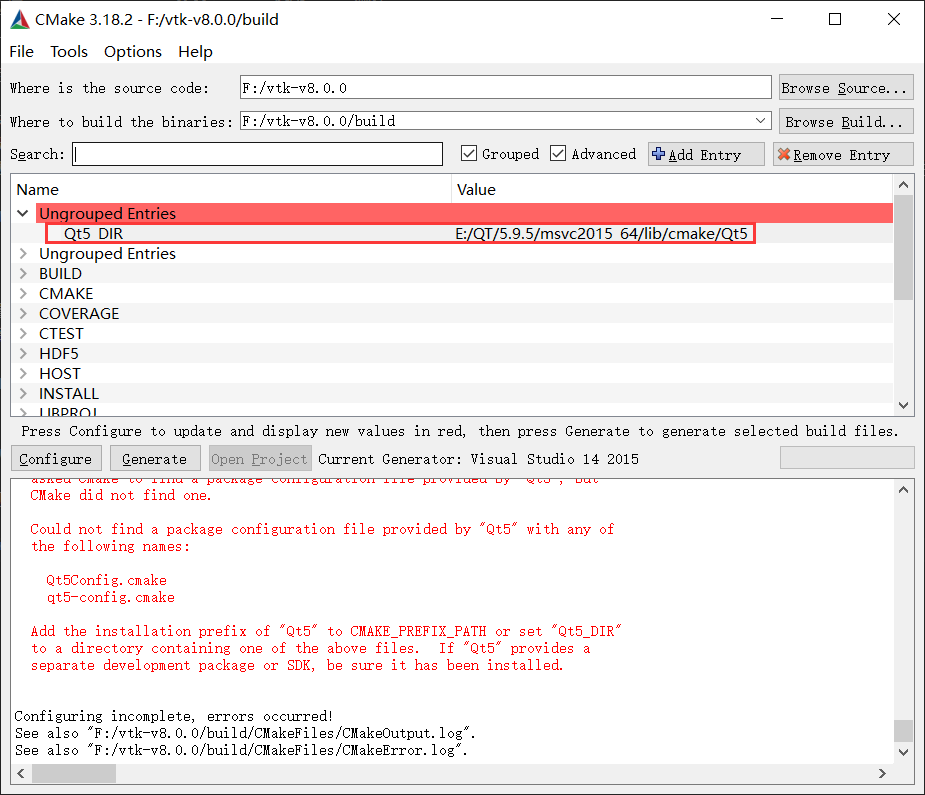
Task: Click the Browse Build button
Action: (x=846, y=122)
